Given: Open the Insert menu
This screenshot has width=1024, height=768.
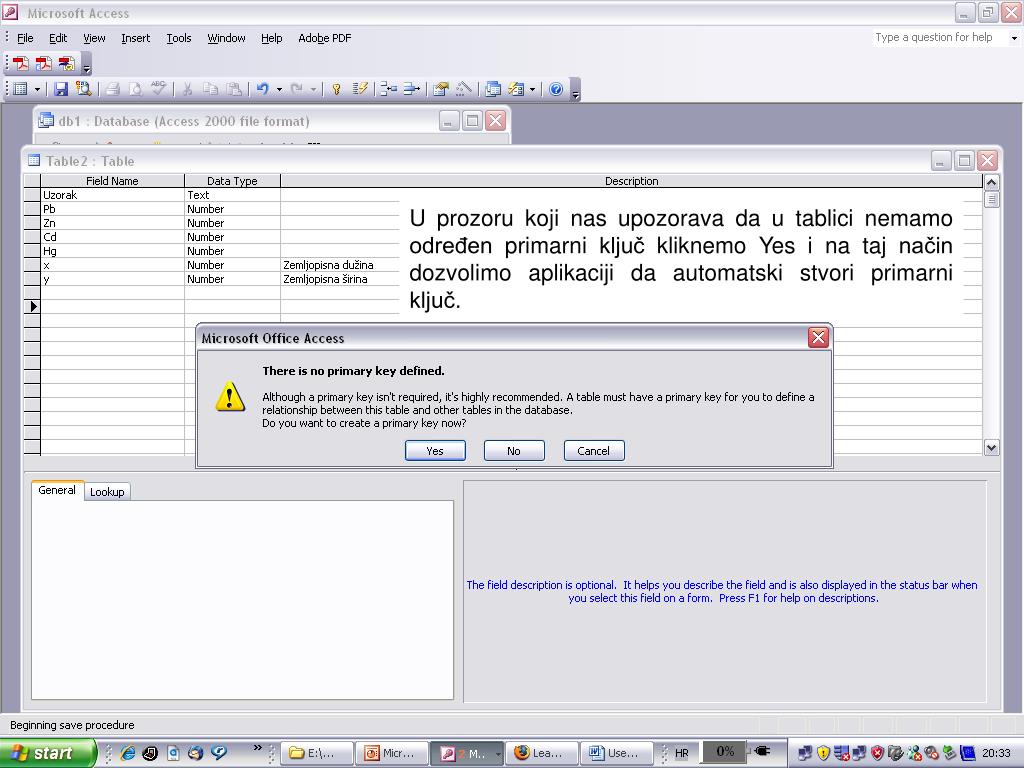Looking at the screenshot, I should (135, 38).
